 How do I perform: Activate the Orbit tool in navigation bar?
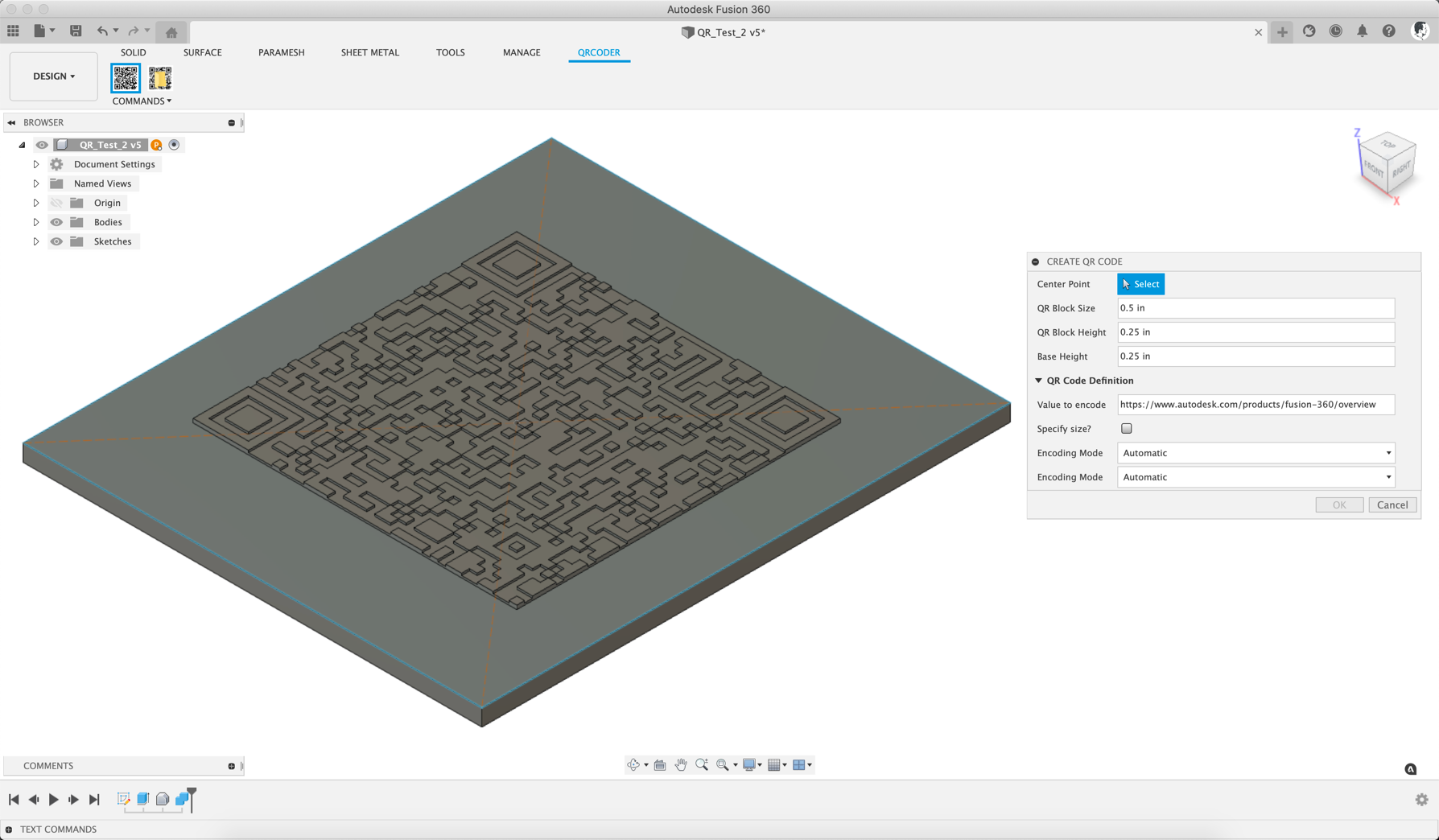(x=633, y=764)
